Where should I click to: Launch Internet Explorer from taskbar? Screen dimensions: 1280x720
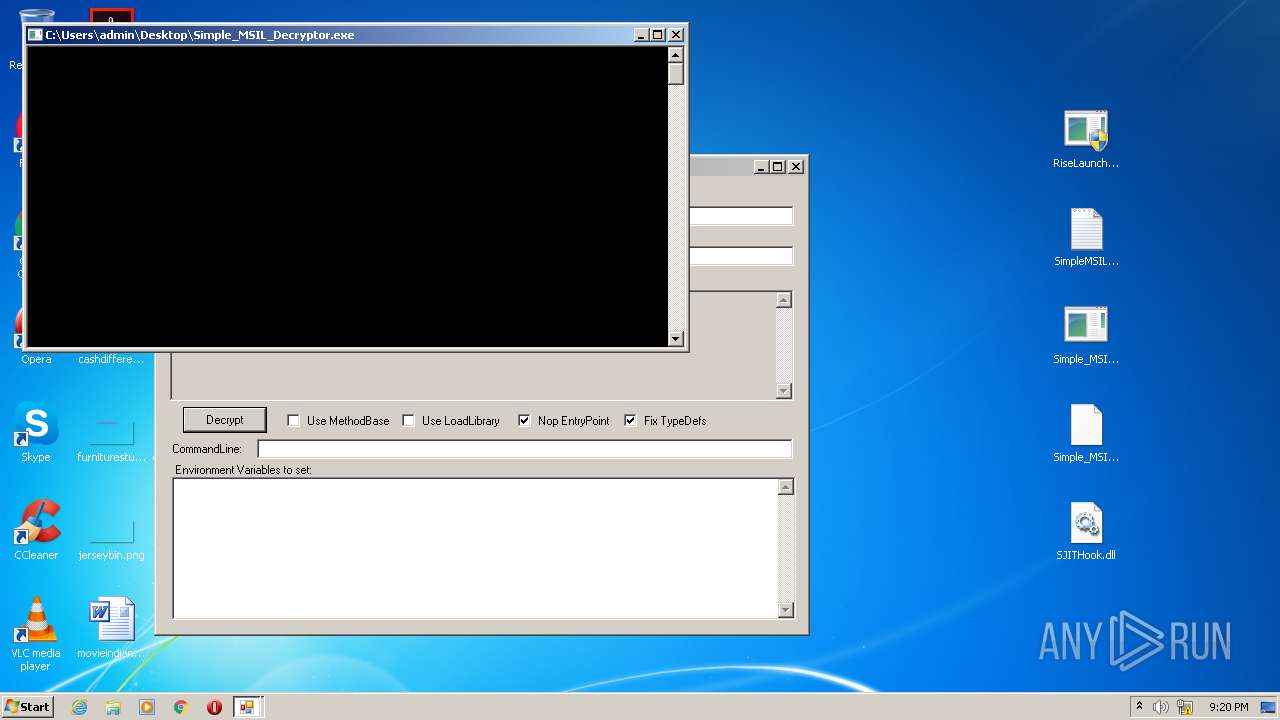tap(79, 707)
